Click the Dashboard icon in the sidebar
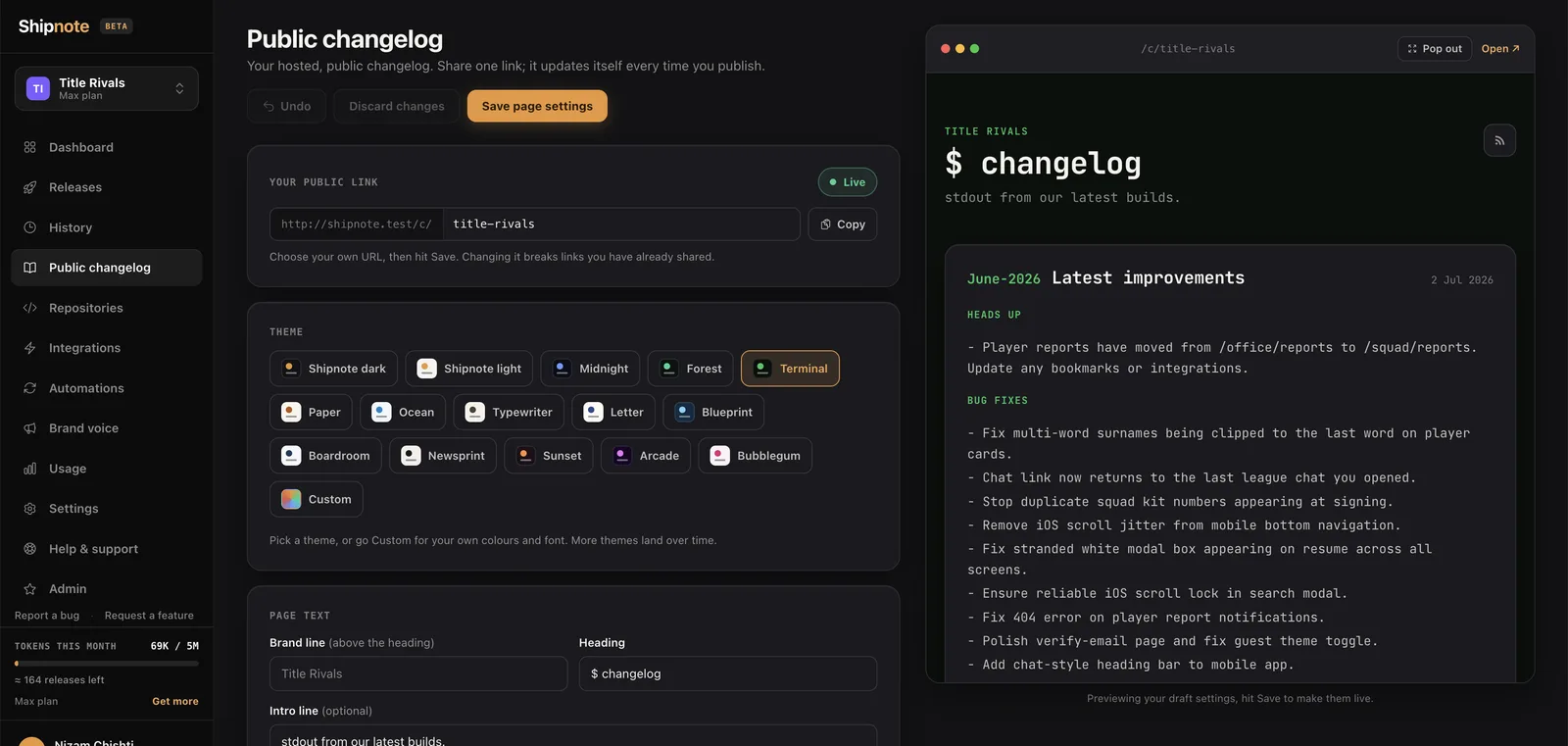1568x746 pixels. point(29,147)
